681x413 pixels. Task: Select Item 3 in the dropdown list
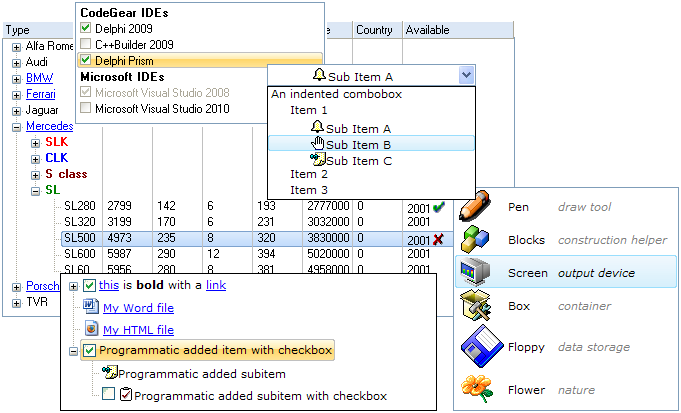point(309,190)
